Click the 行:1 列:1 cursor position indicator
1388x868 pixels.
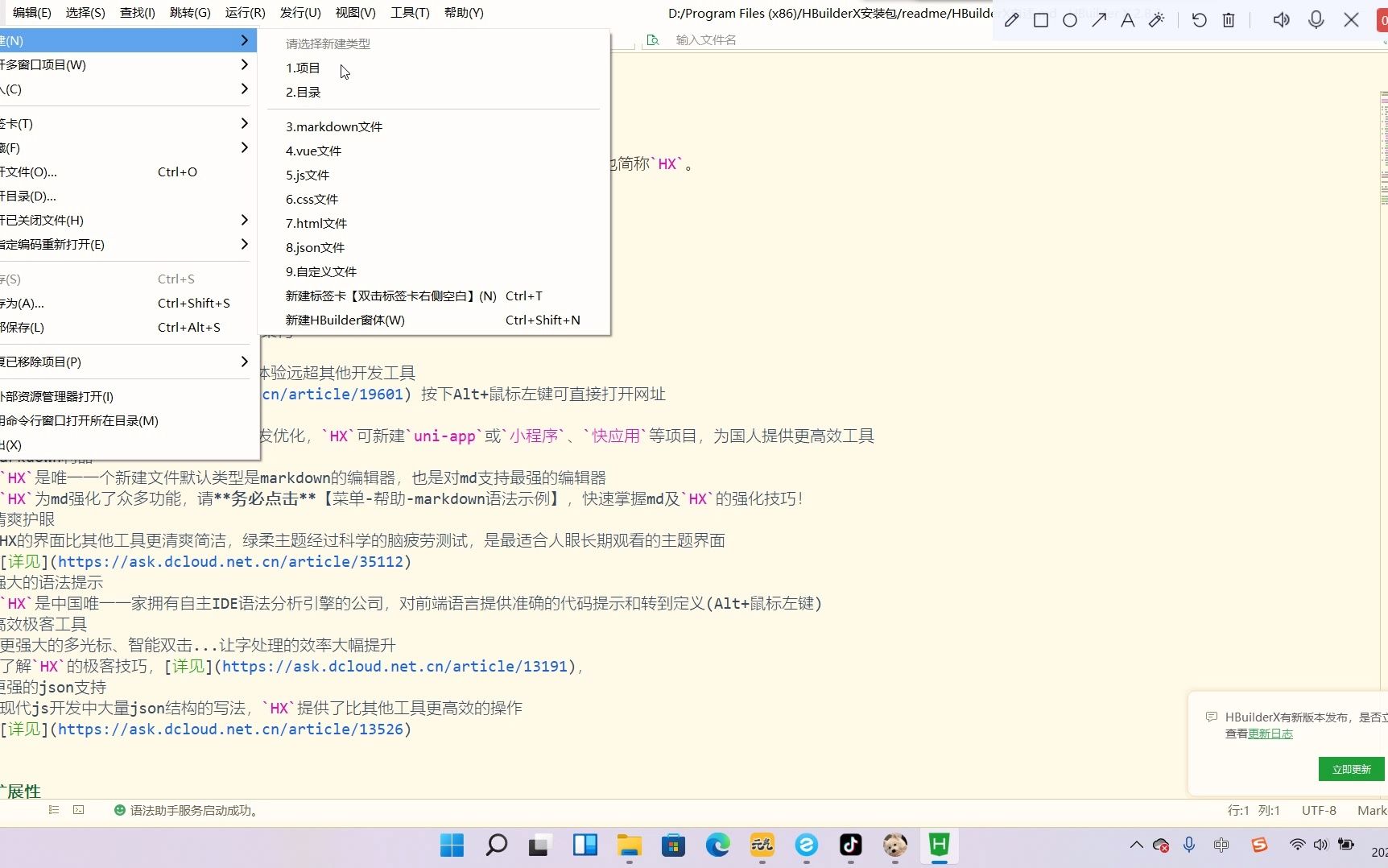1254,810
